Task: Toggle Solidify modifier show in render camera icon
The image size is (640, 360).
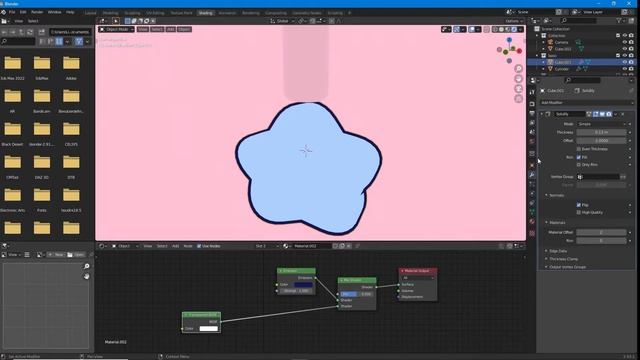Action: point(609,114)
